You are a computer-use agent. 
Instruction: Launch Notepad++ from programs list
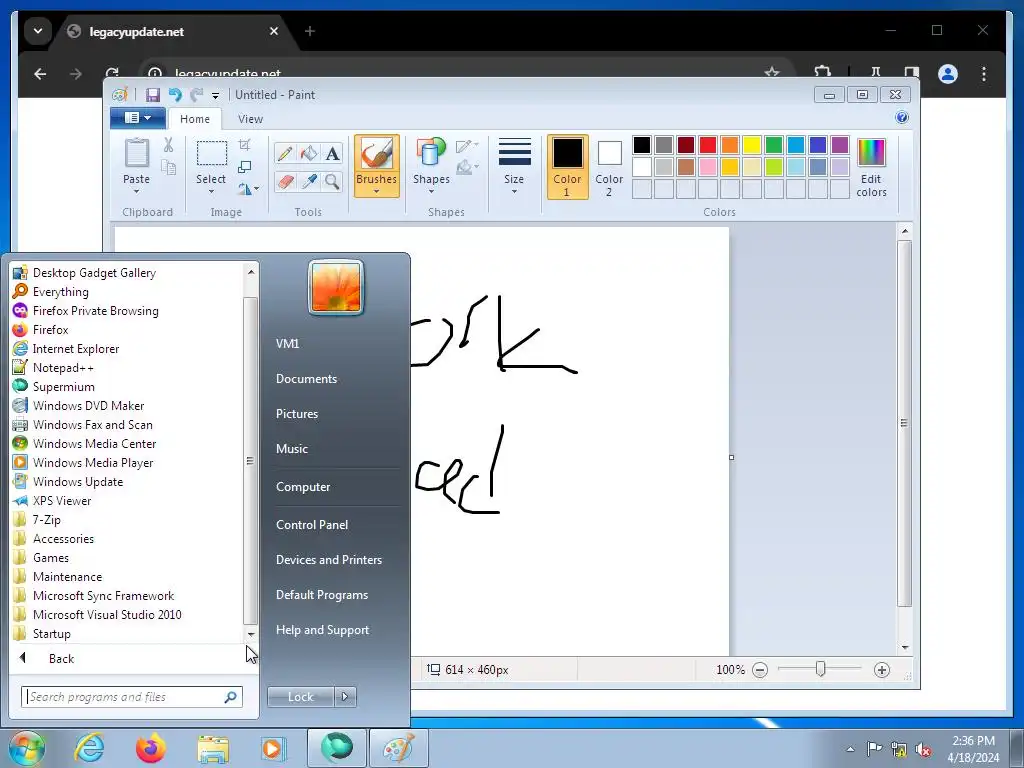[63, 368]
